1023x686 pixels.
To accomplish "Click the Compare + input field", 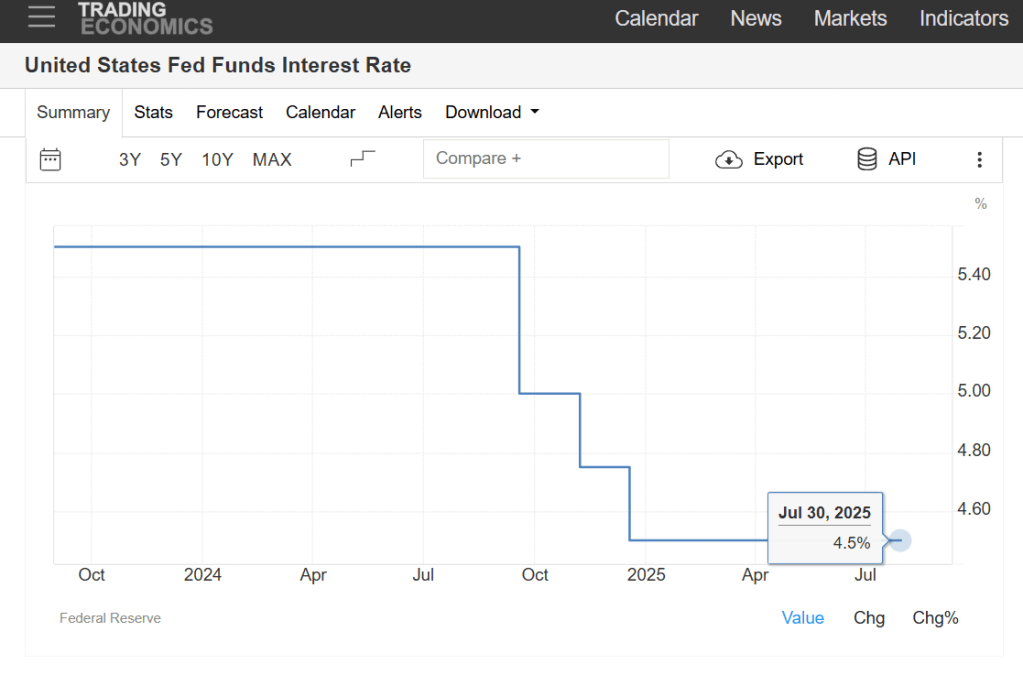I will (545, 158).
